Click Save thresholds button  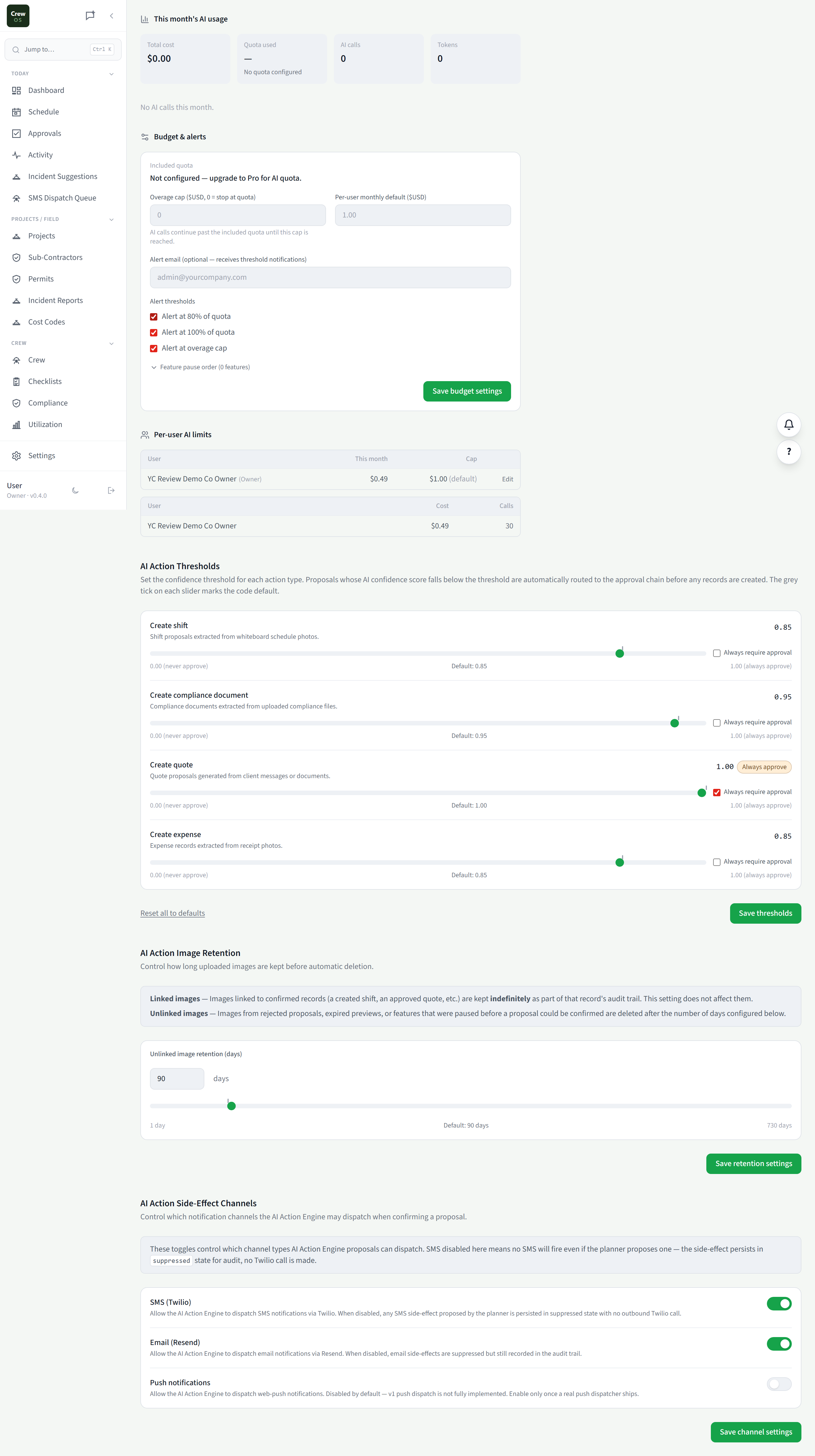[x=765, y=913]
